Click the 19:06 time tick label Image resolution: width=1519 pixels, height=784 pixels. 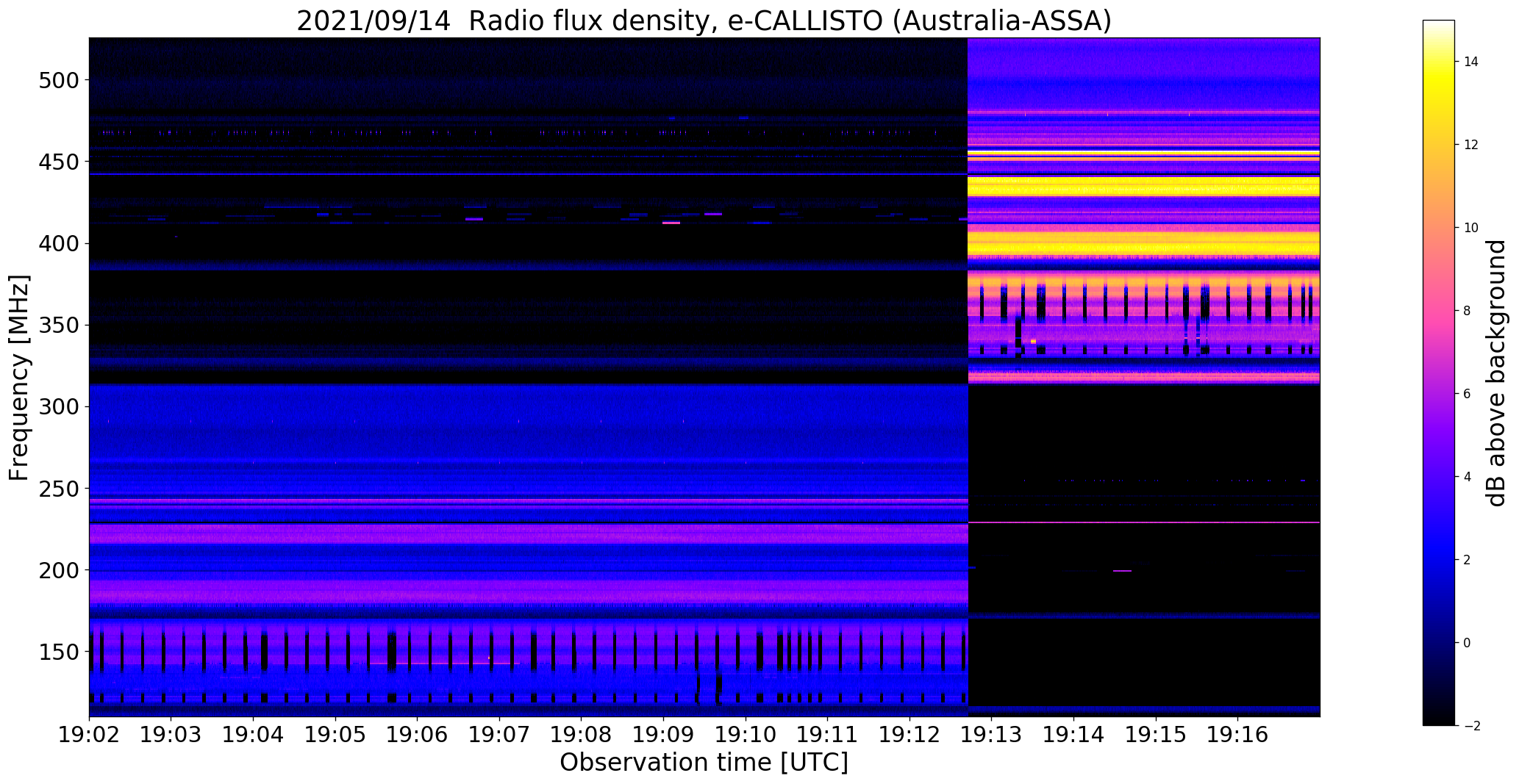click(418, 733)
